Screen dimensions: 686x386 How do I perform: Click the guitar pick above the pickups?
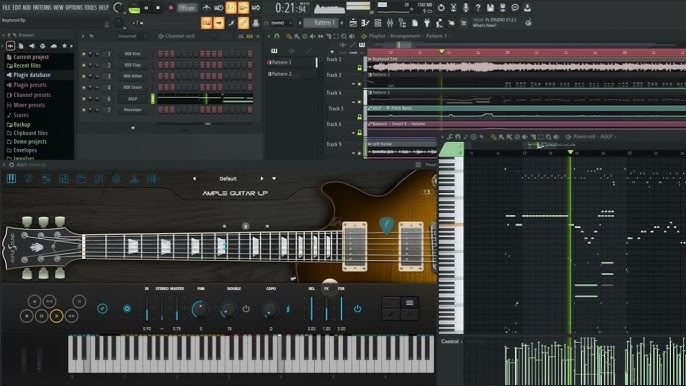click(386, 225)
